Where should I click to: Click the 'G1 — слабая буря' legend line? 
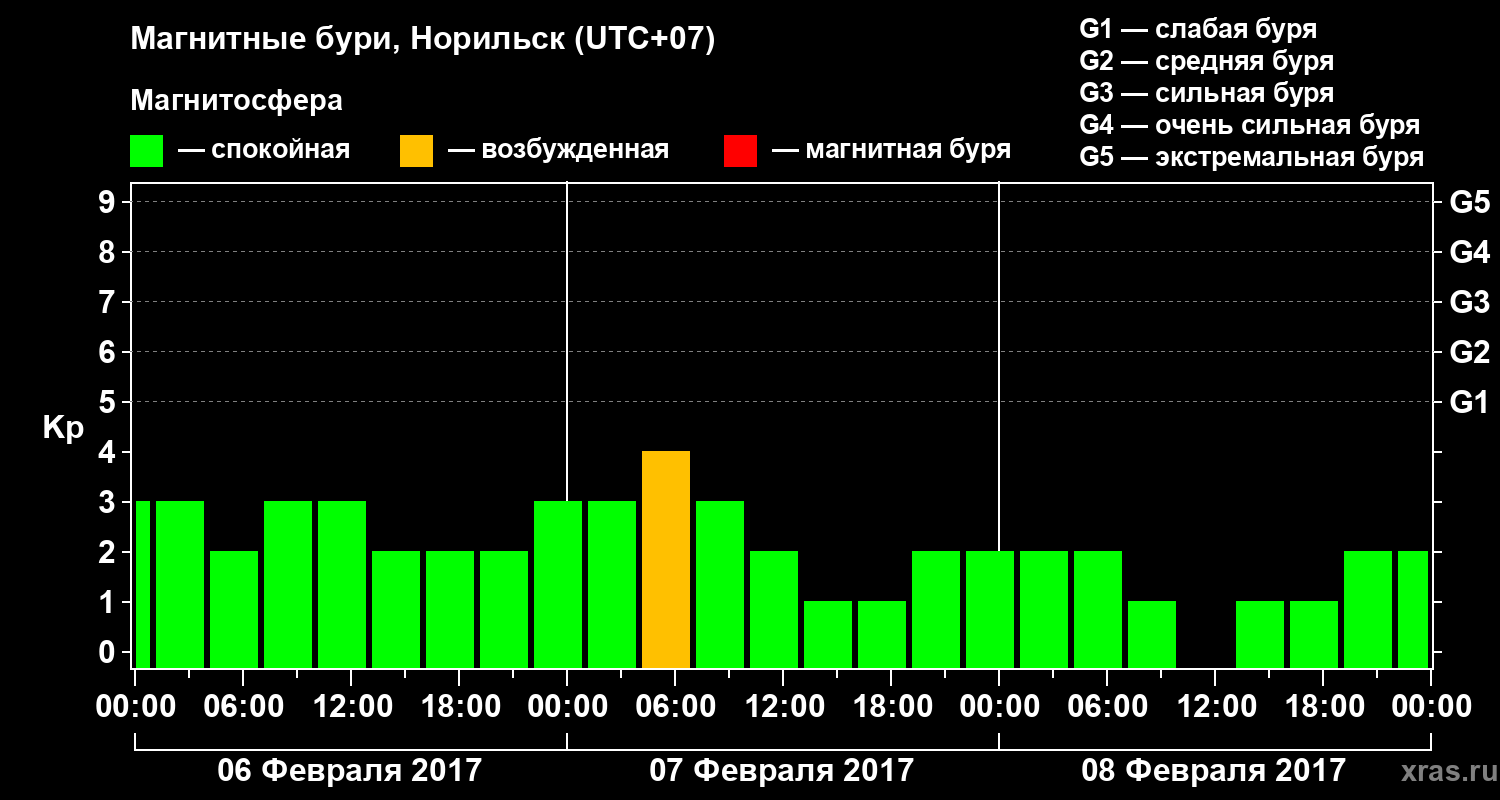[1198, 28]
